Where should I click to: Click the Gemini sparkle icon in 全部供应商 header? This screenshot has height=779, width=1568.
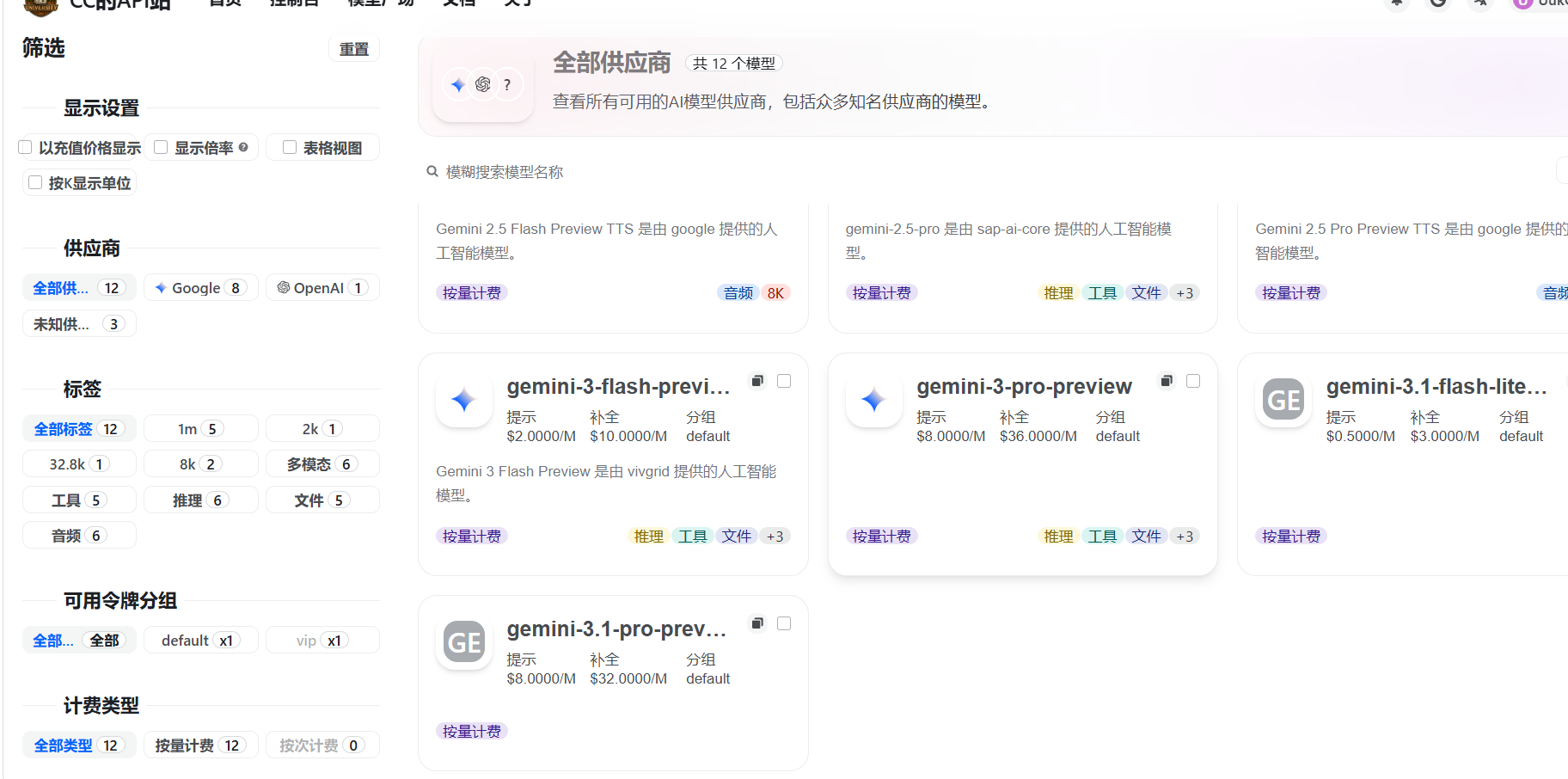pyautogui.click(x=458, y=84)
